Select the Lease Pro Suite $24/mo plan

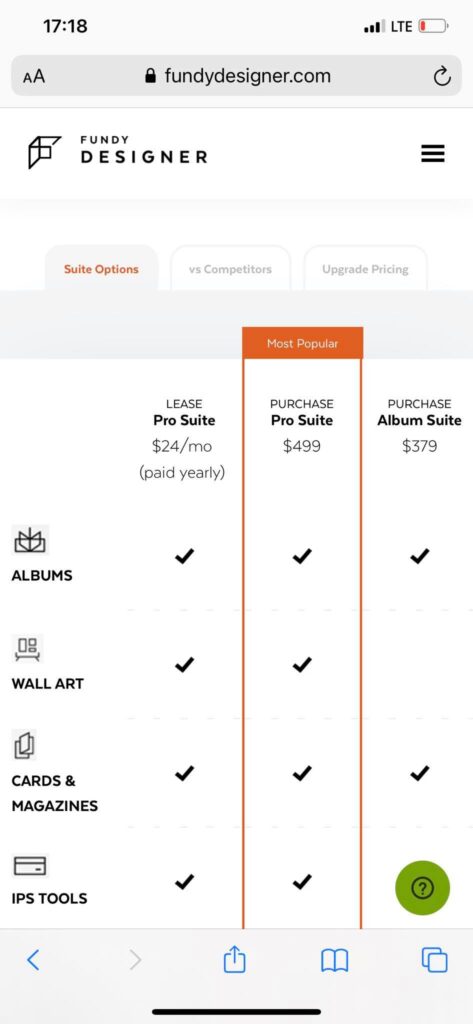(x=184, y=439)
